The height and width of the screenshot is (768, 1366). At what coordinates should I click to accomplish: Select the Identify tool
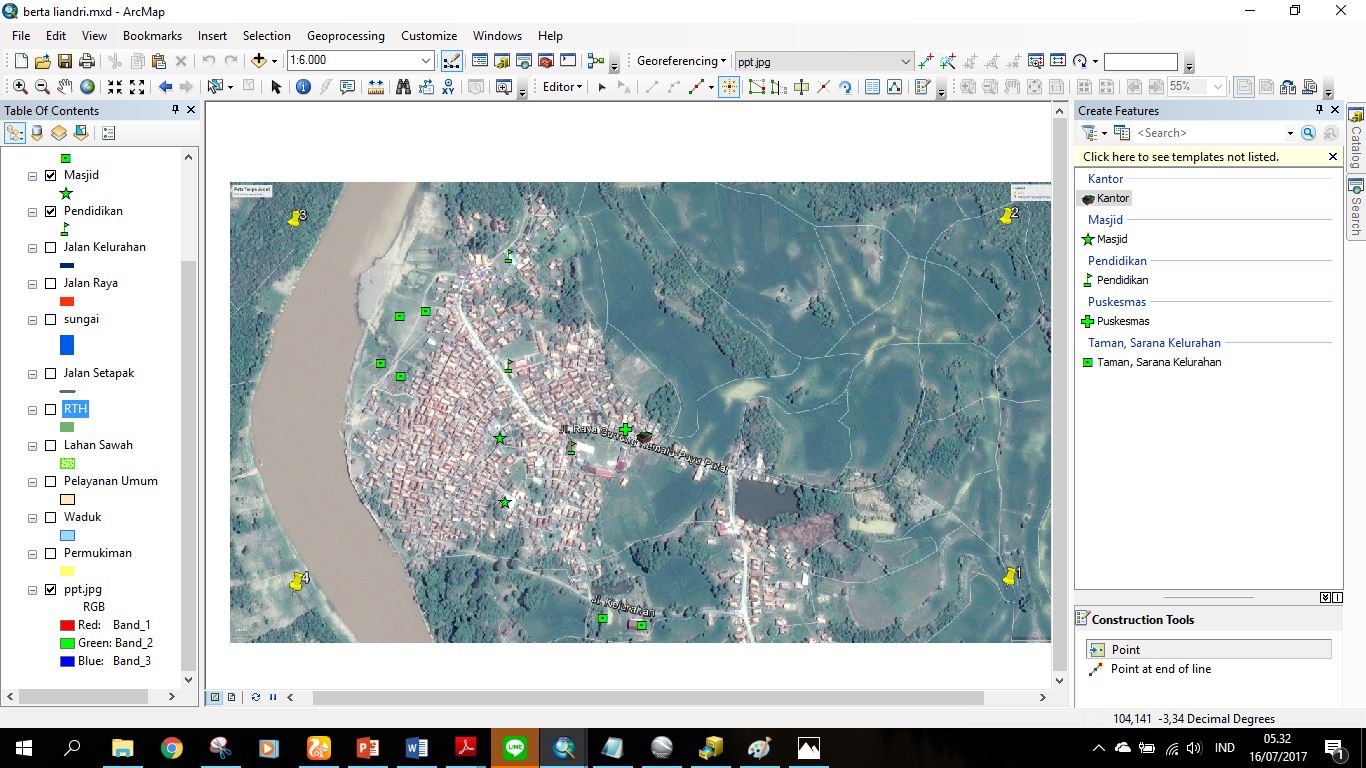[303, 87]
